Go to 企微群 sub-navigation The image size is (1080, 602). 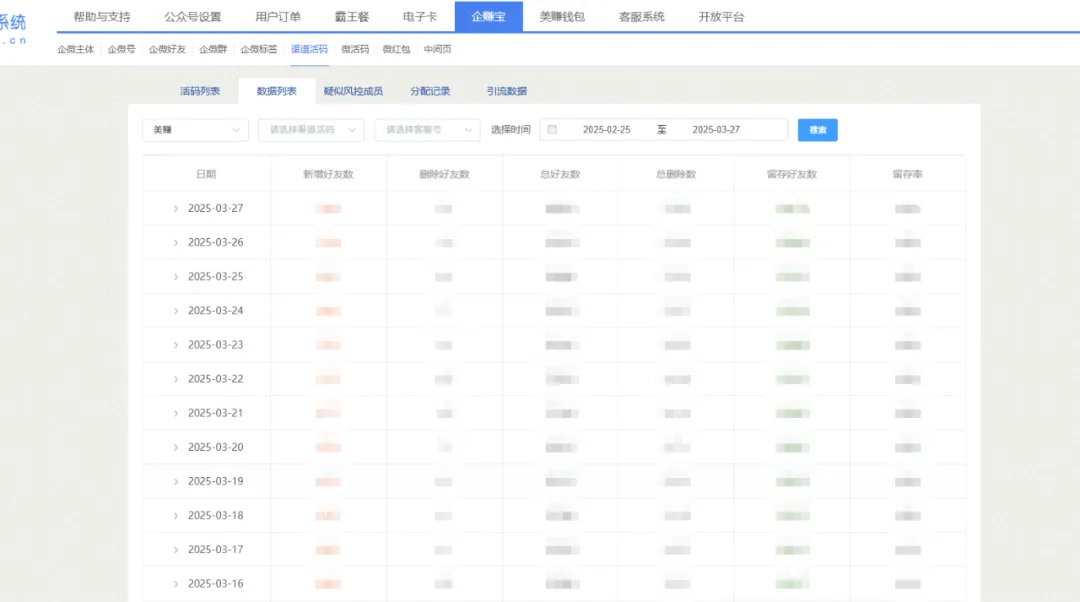click(x=213, y=49)
